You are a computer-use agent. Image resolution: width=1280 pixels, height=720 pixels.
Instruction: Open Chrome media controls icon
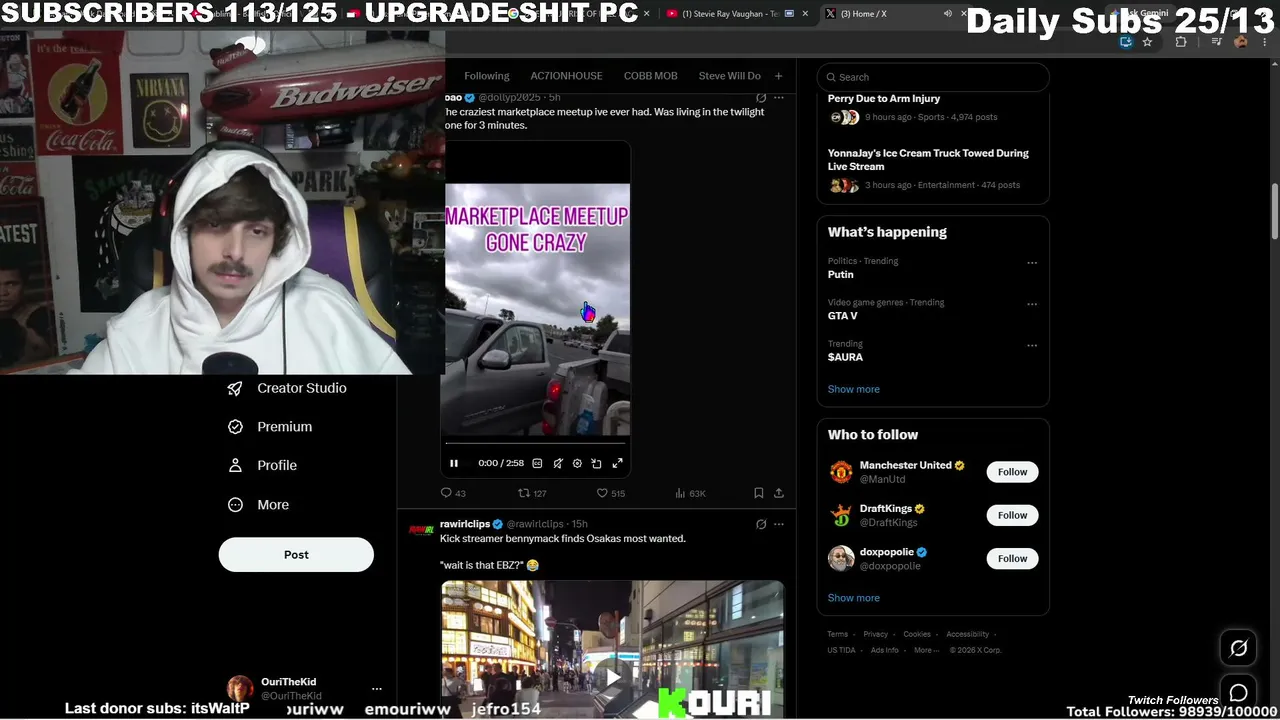point(1217,42)
